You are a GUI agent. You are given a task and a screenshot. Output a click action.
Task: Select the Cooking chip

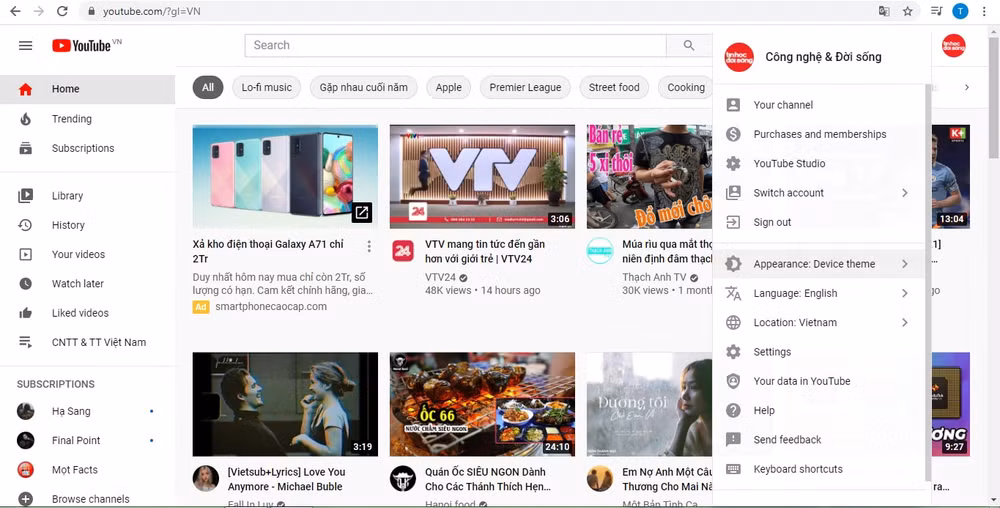coord(686,87)
